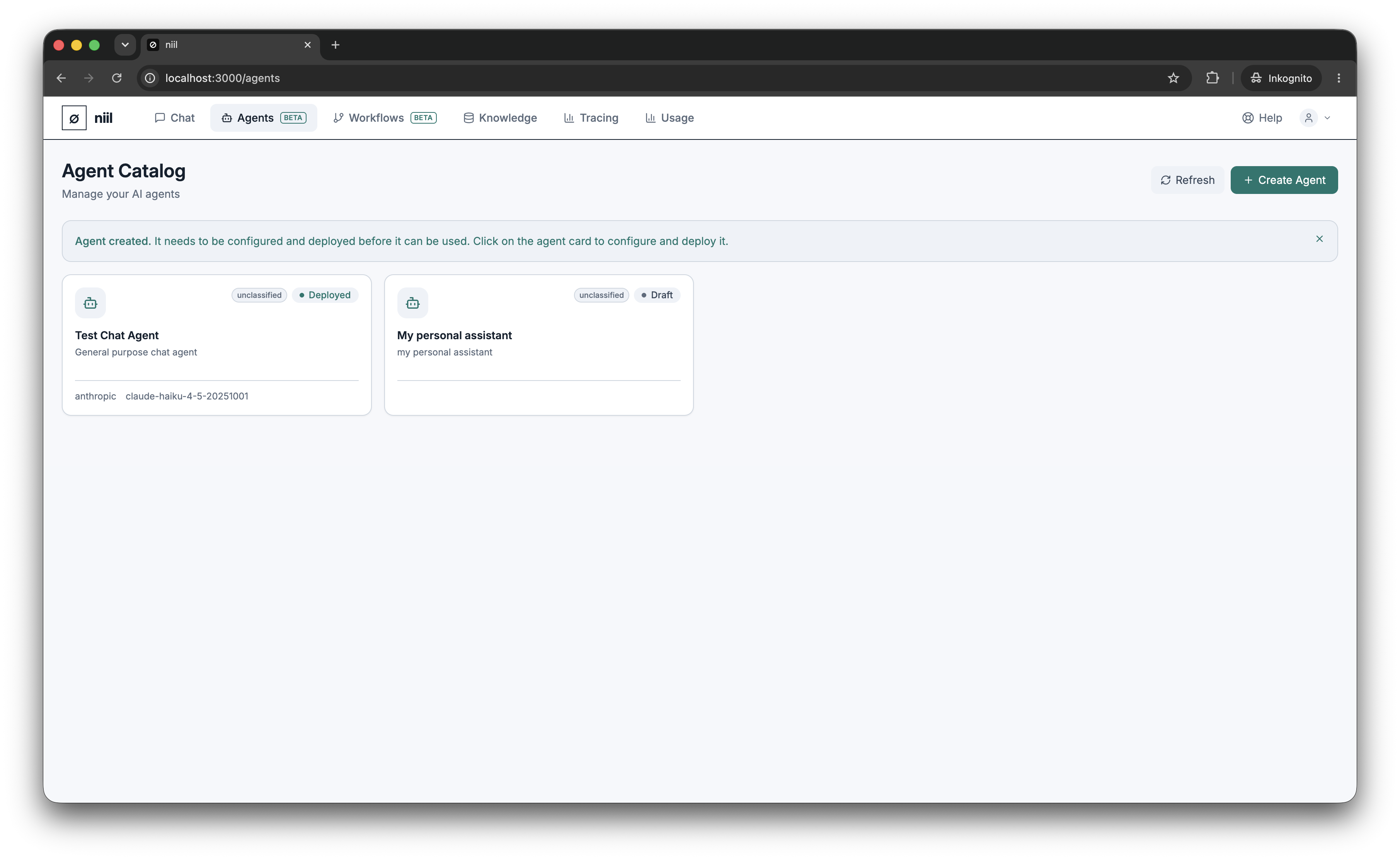Open the Knowledge tab
This screenshot has height=860, width=1400.
[500, 118]
